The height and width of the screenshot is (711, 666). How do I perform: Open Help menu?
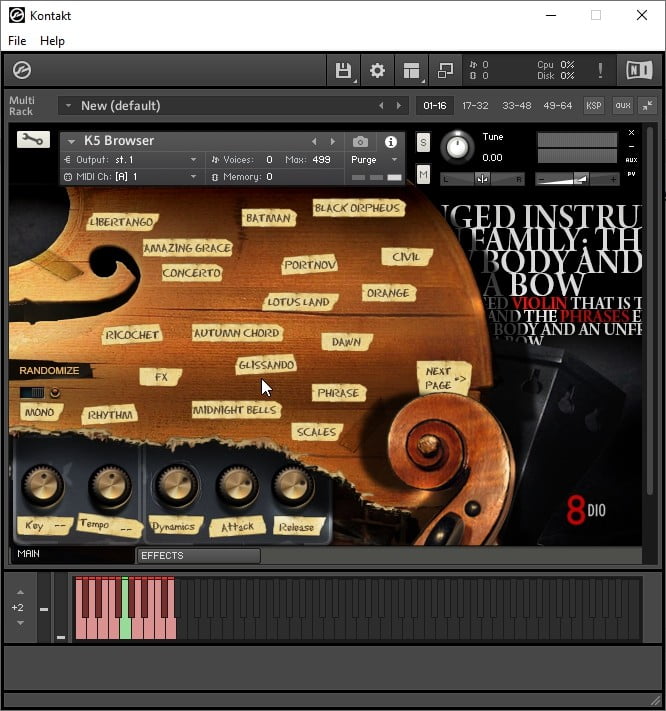click(x=52, y=41)
